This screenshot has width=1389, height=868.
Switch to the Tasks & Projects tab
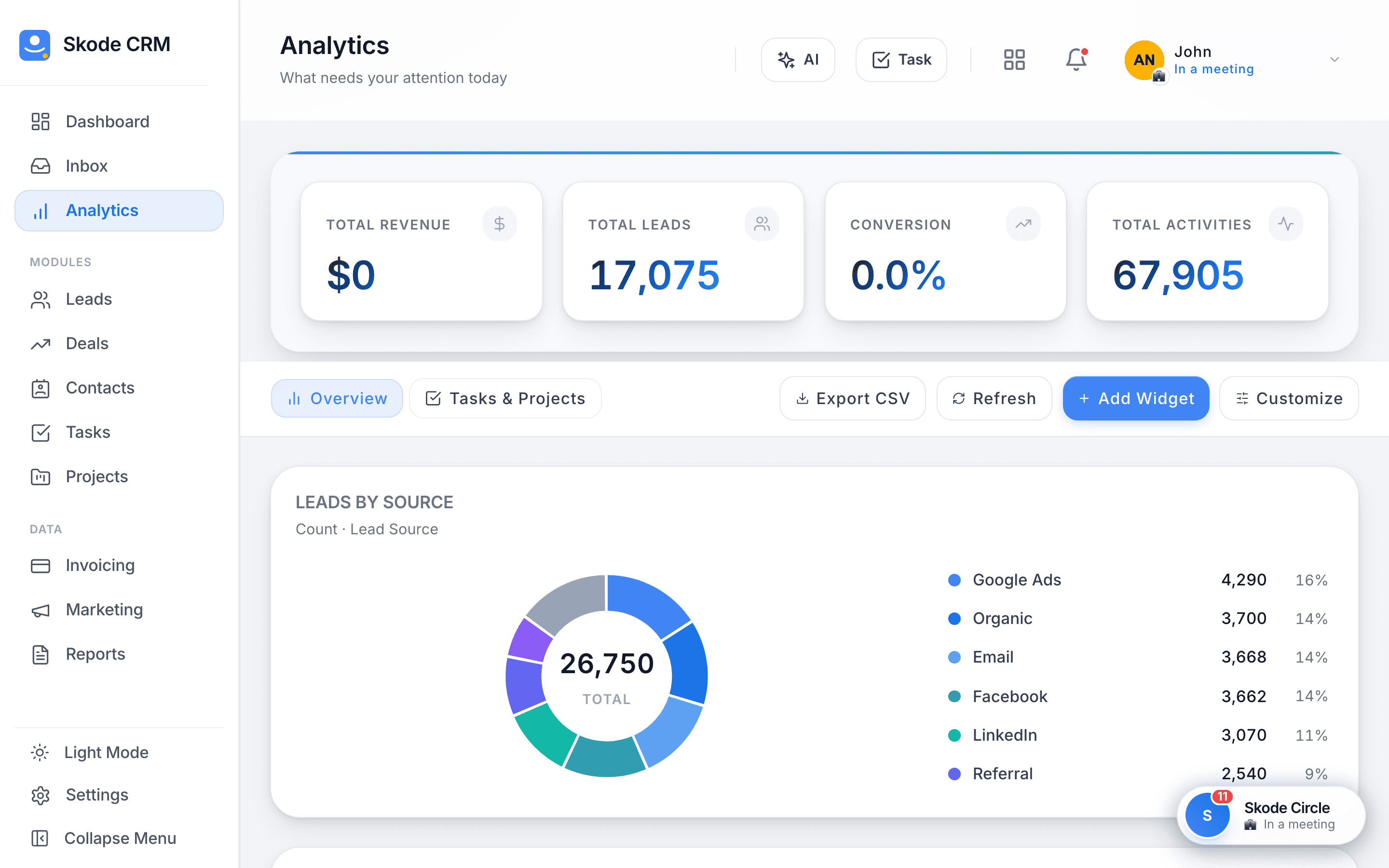point(505,398)
